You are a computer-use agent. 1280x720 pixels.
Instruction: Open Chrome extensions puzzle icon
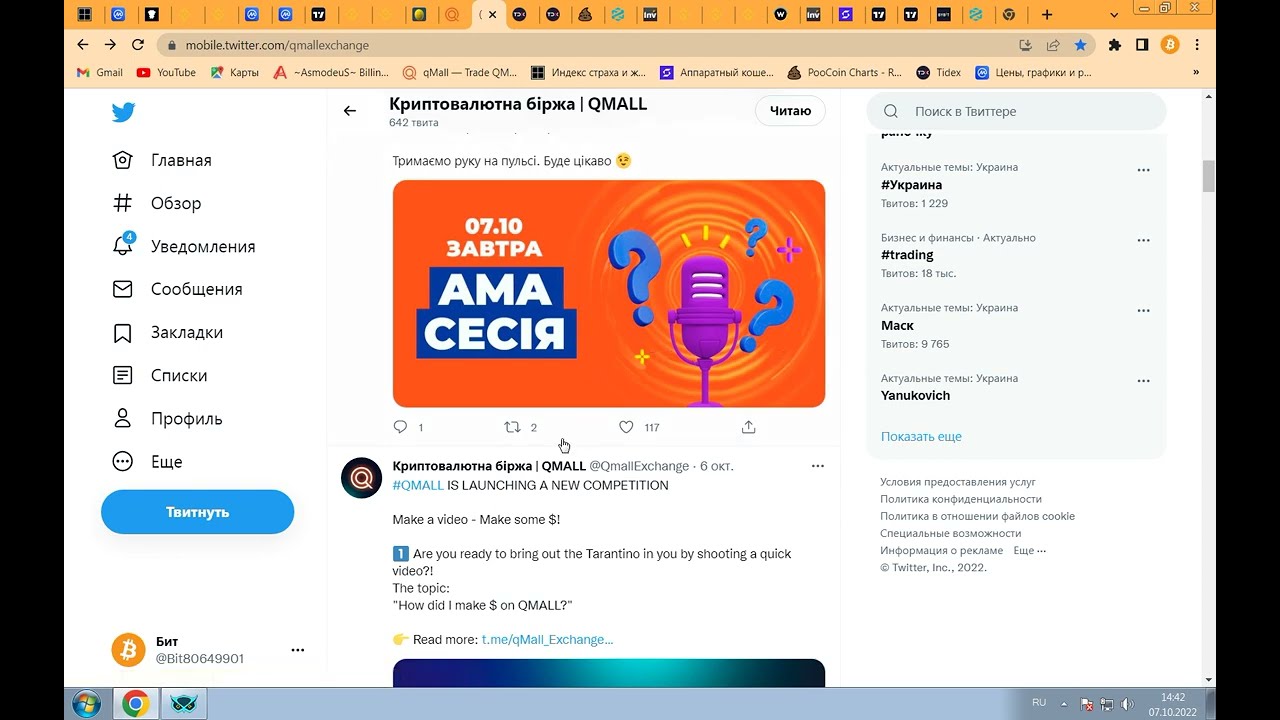point(1115,45)
